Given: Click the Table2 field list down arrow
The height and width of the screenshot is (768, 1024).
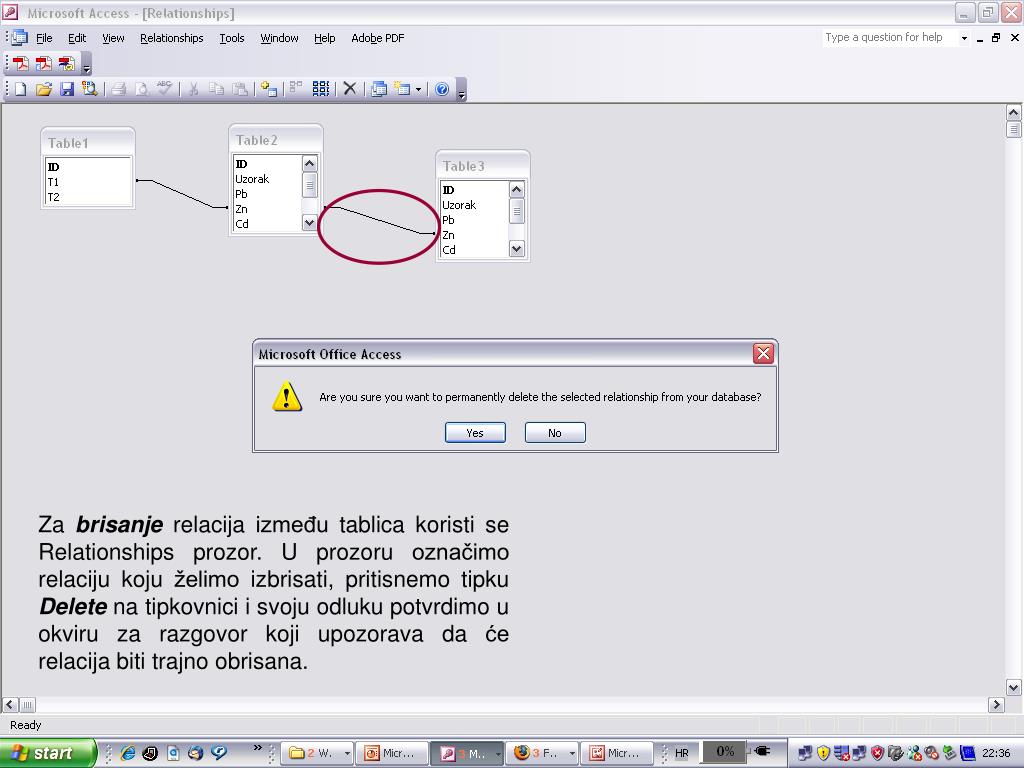Looking at the screenshot, I should point(310,223).
